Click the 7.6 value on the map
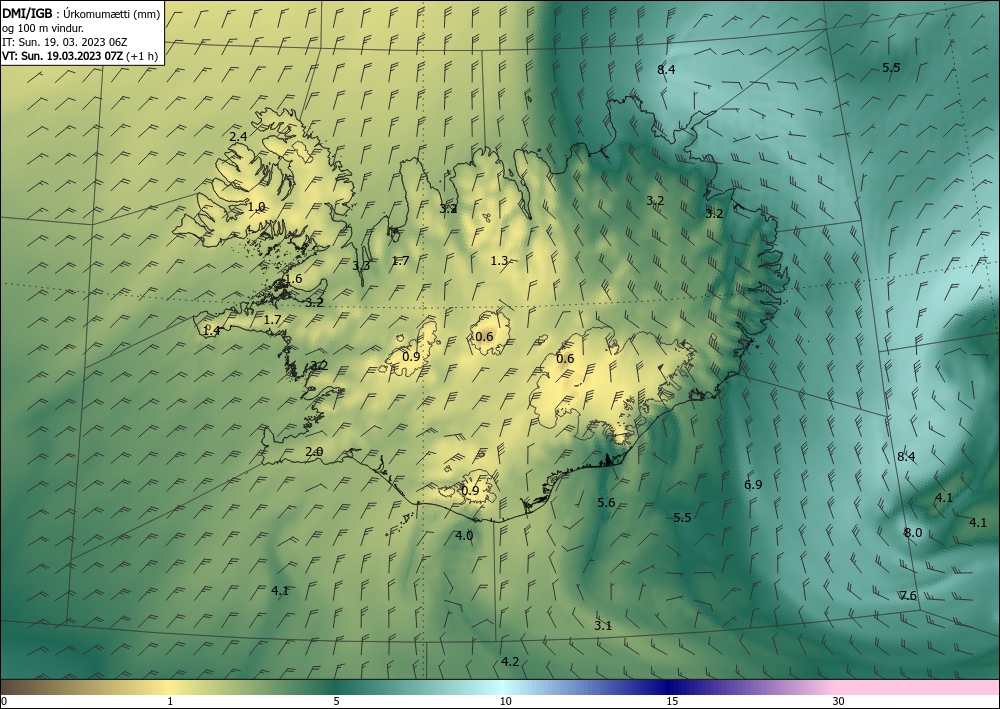1000x709 pixels. click(x=908, y=596)
